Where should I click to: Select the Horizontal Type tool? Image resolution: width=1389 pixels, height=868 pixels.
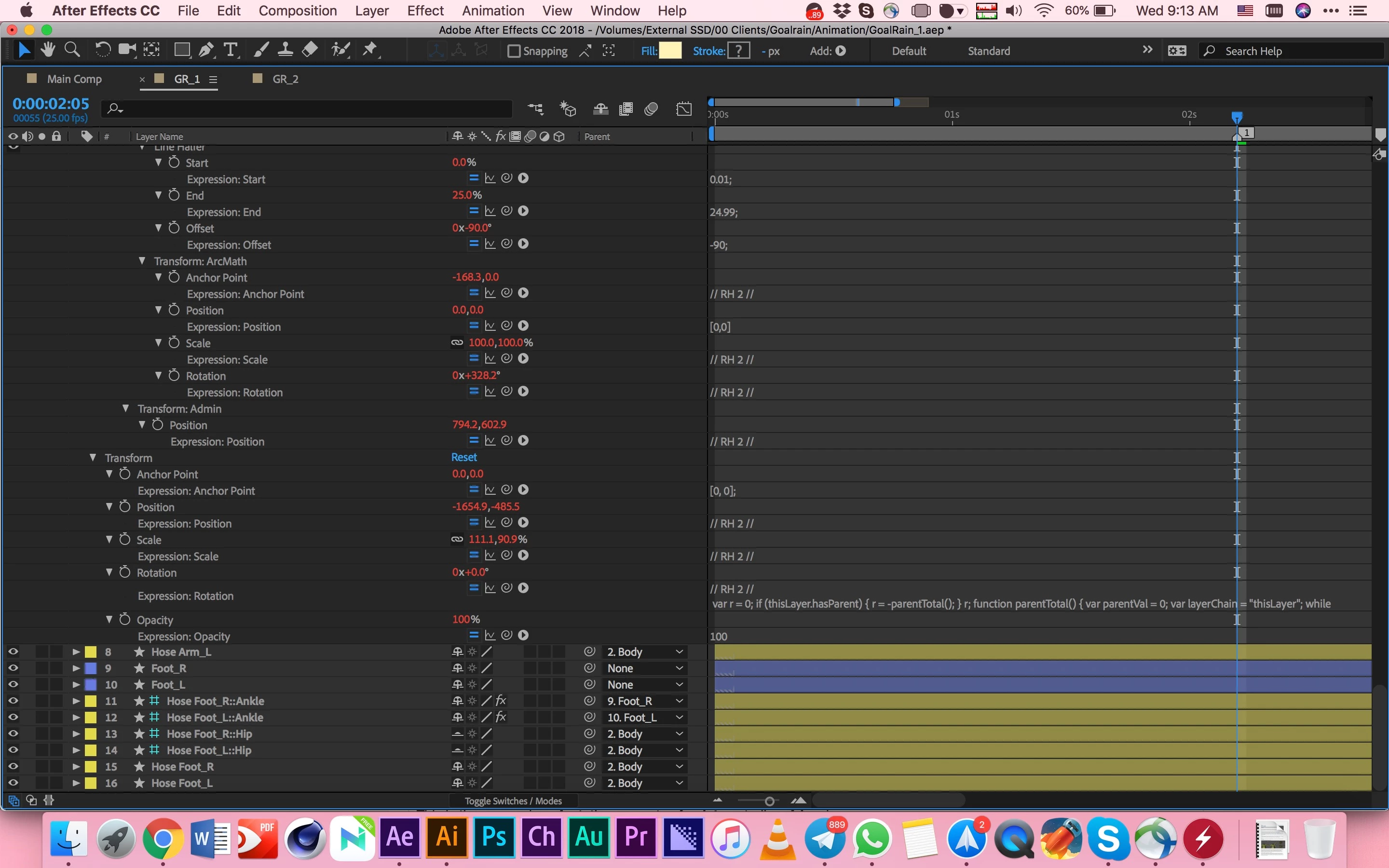coord(230,51)
